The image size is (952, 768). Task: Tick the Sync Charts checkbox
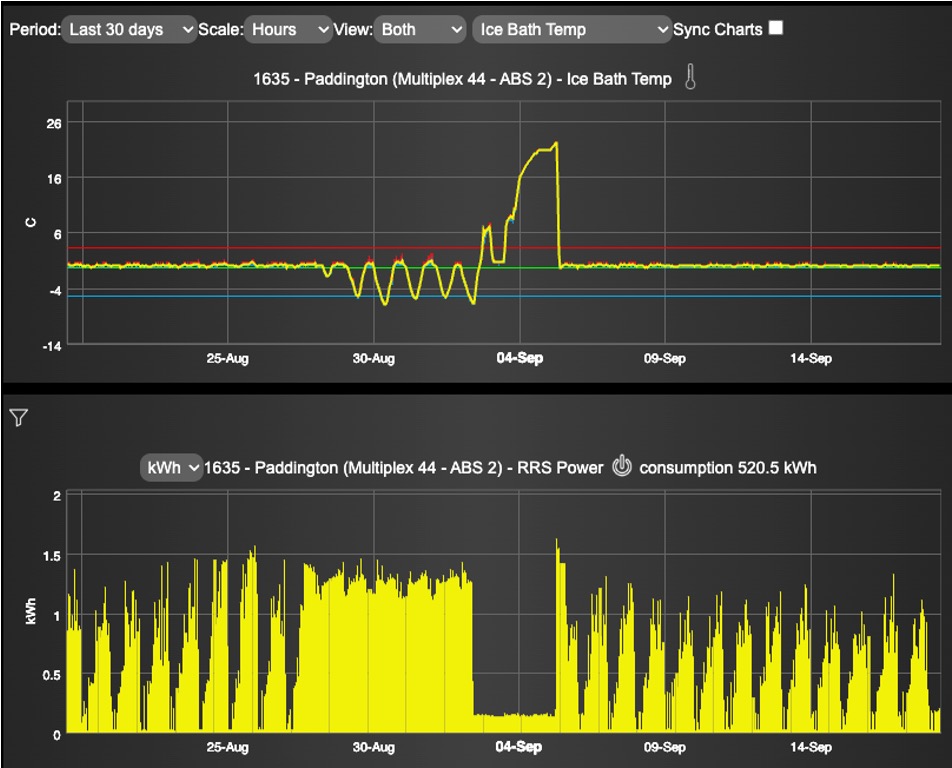[776, 28]
